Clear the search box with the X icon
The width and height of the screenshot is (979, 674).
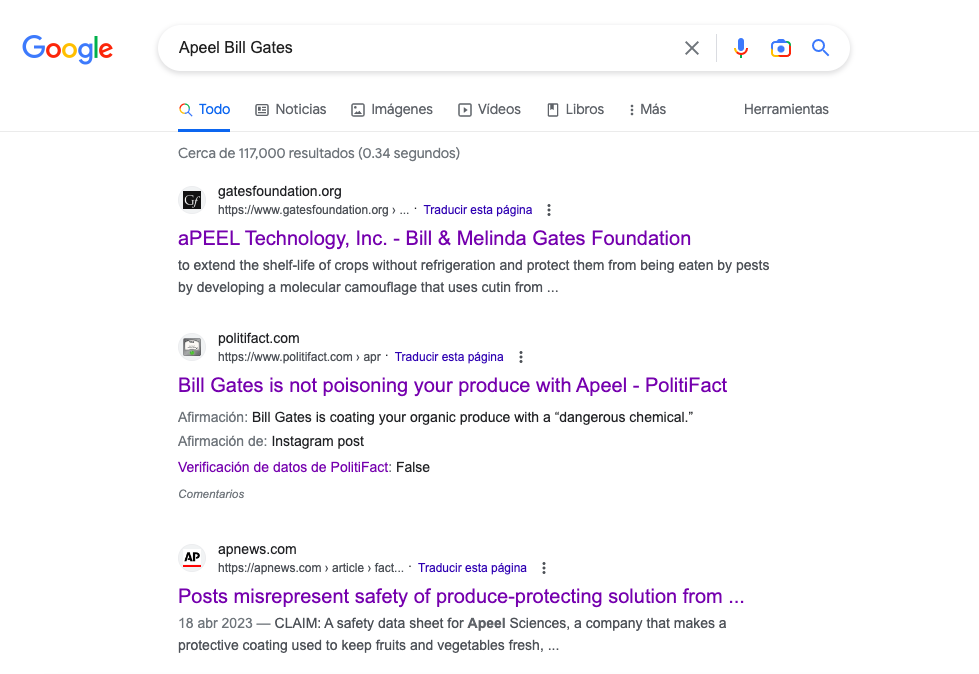[692, 48]
